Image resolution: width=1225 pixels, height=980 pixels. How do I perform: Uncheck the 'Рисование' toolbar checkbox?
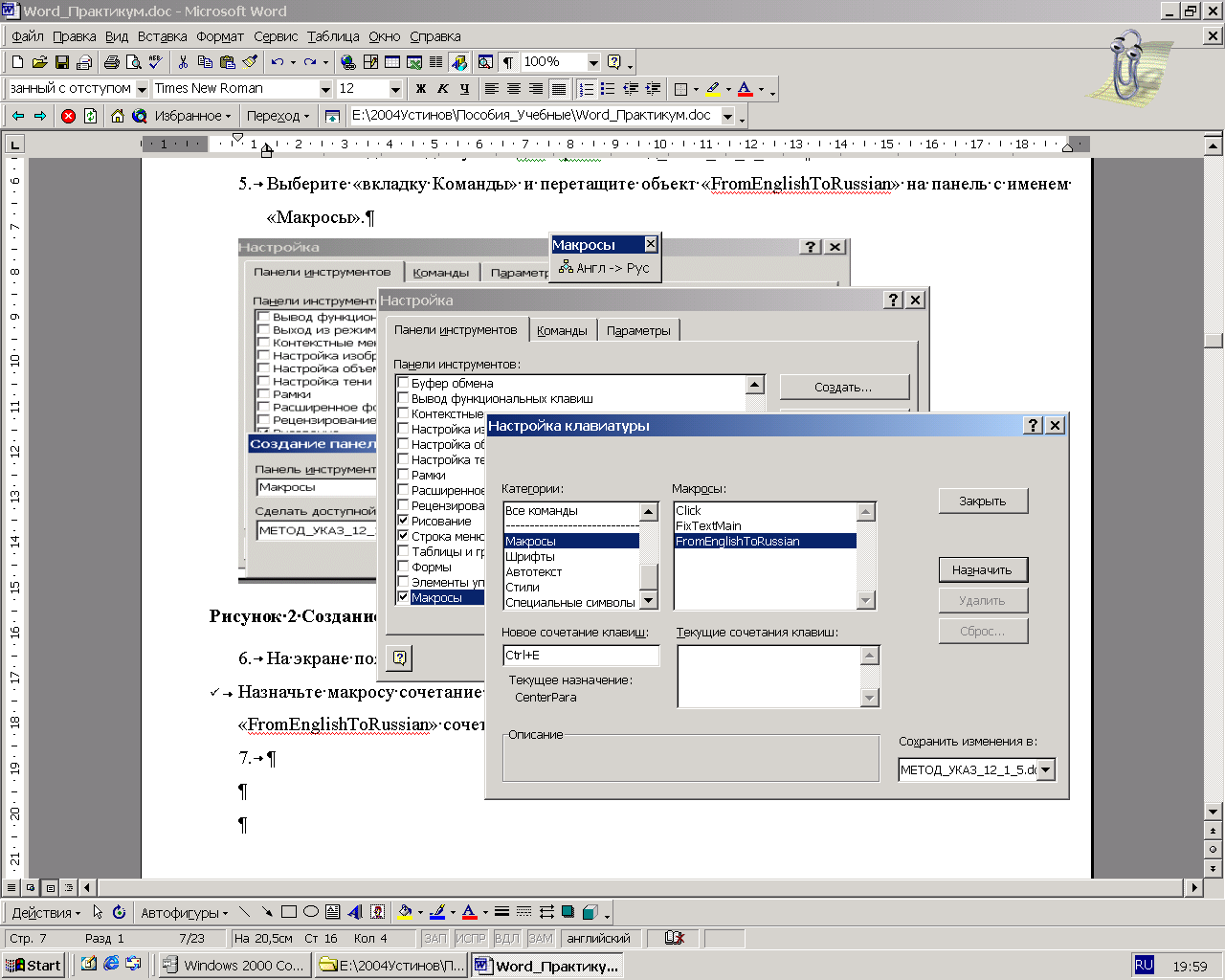tap(403, 521)
